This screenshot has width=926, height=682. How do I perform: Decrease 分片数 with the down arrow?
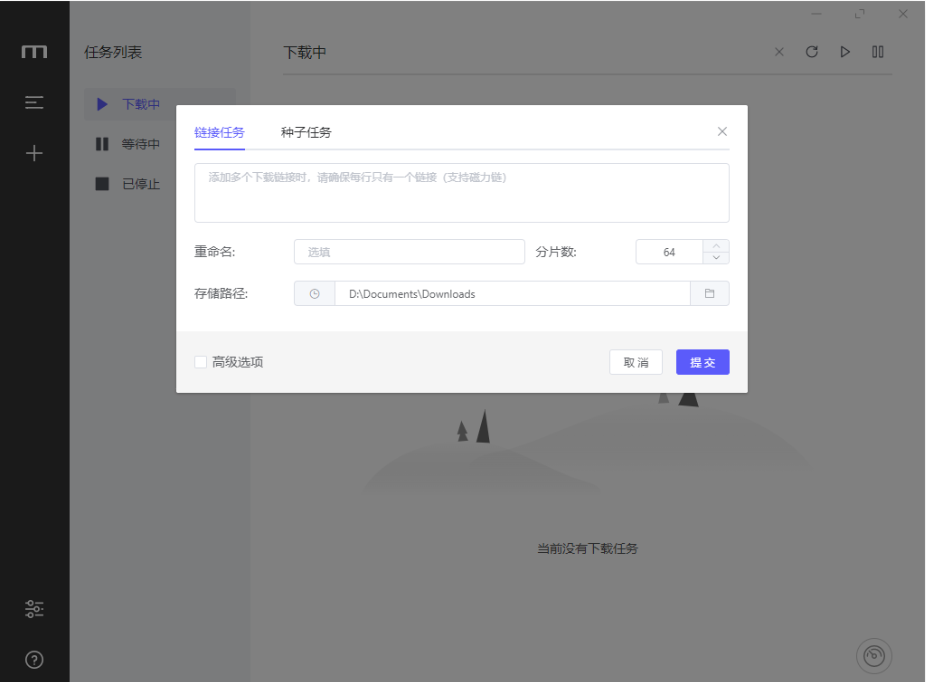tap(716, 258)
